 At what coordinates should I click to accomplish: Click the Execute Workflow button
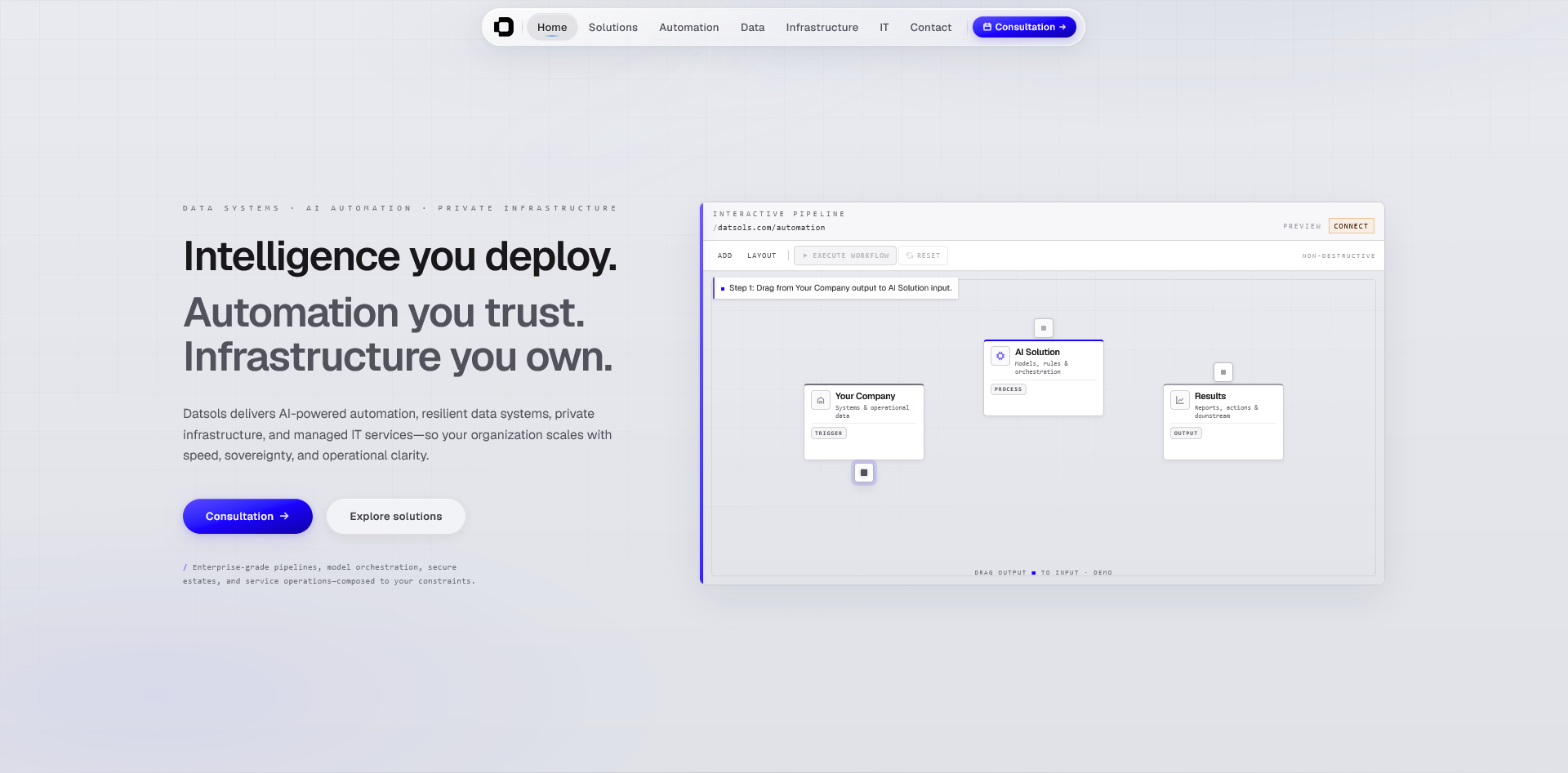pos(845,255)
